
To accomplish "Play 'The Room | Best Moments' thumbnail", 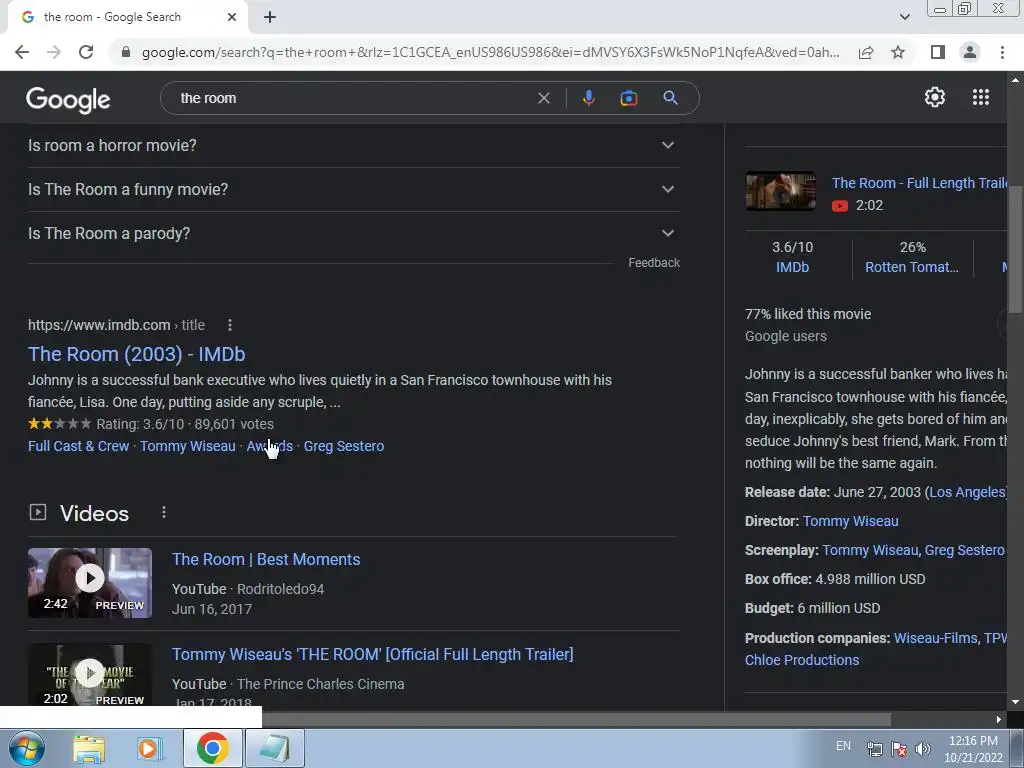I will click(x=89, y=583).
